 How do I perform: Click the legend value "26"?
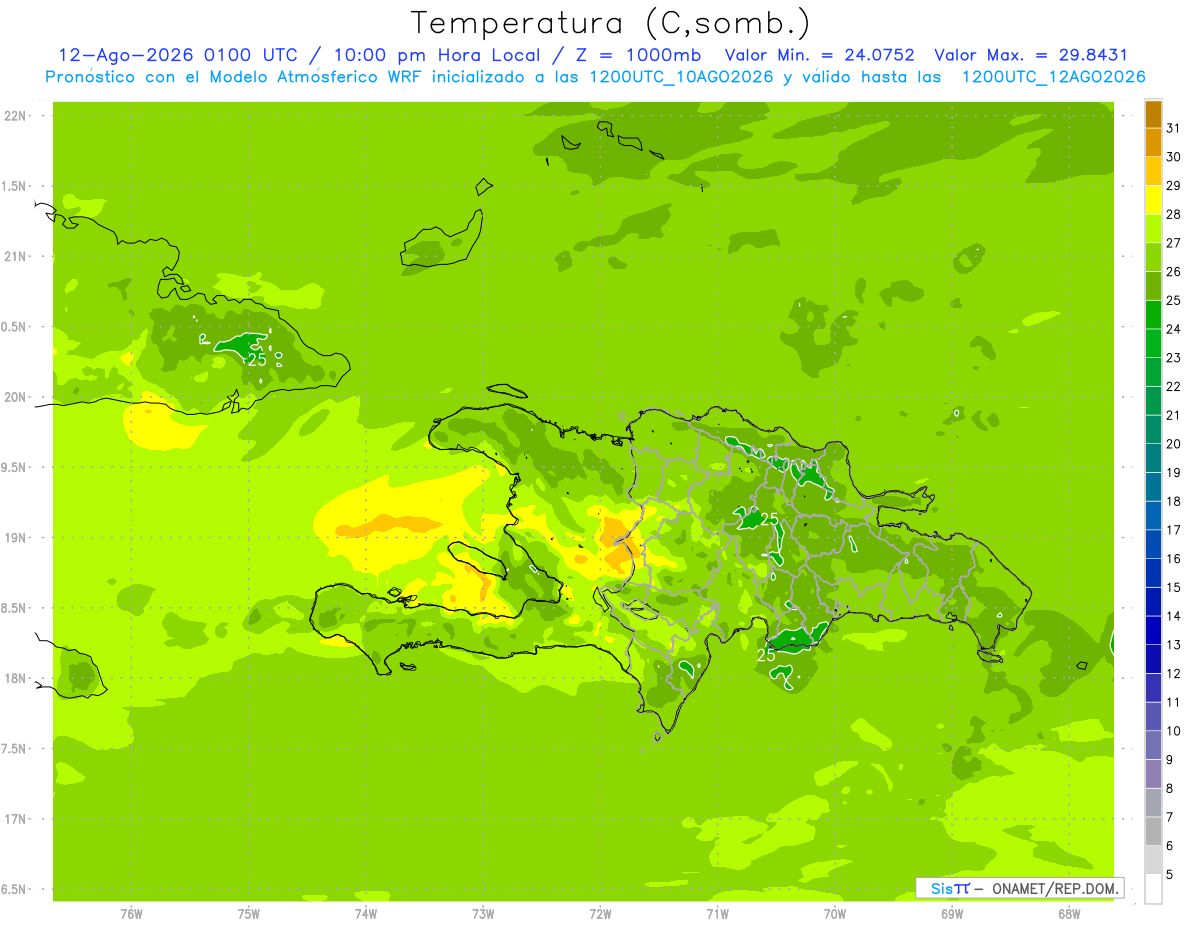(x=1173, y=271)
